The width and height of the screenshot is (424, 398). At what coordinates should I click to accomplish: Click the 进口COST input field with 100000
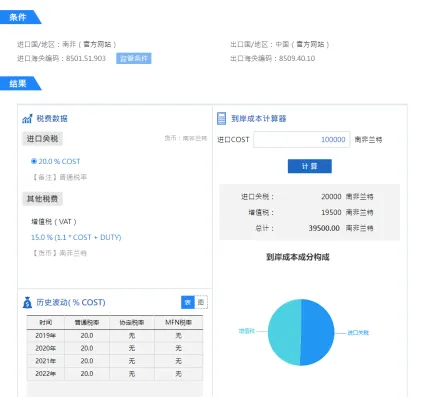coord(302,139)
